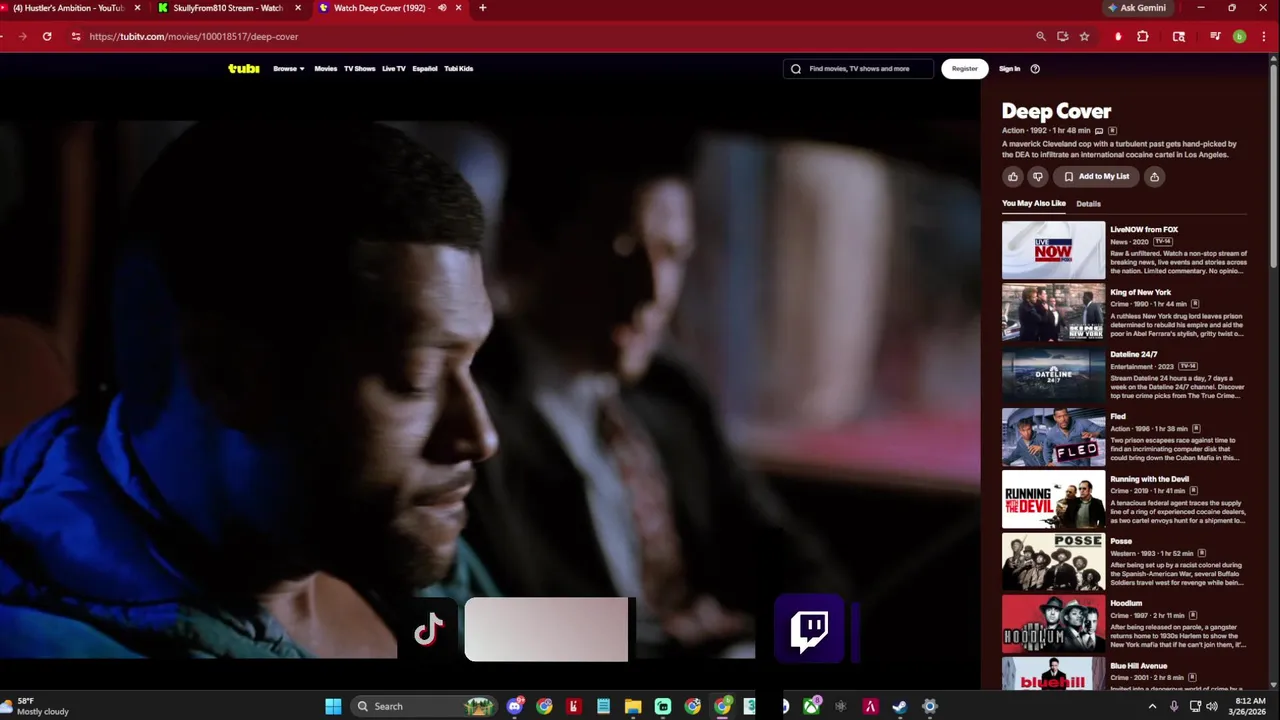Open Running with the Devil title link

pos(1150,479)
